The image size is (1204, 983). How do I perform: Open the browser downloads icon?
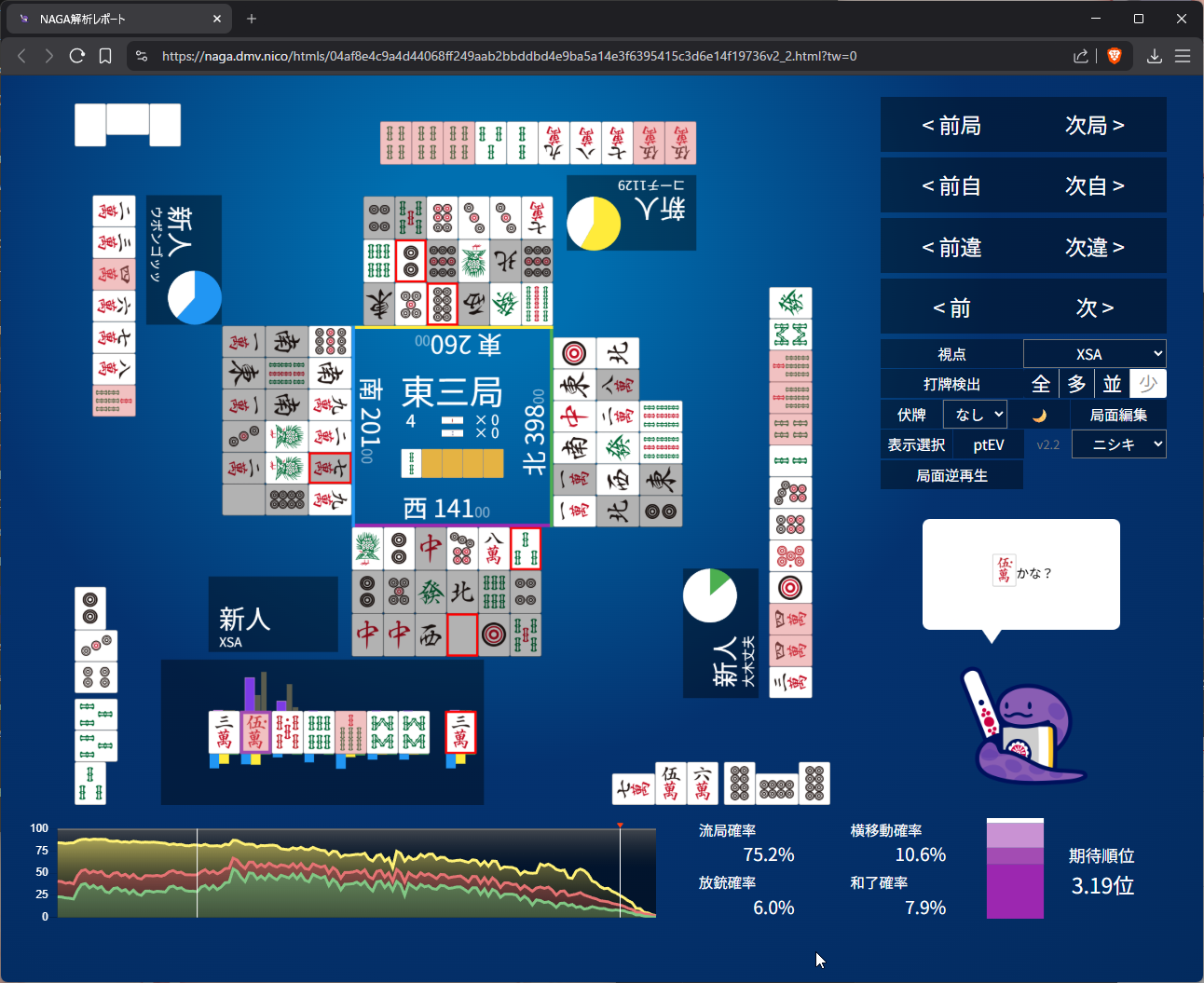[1154, 56]
